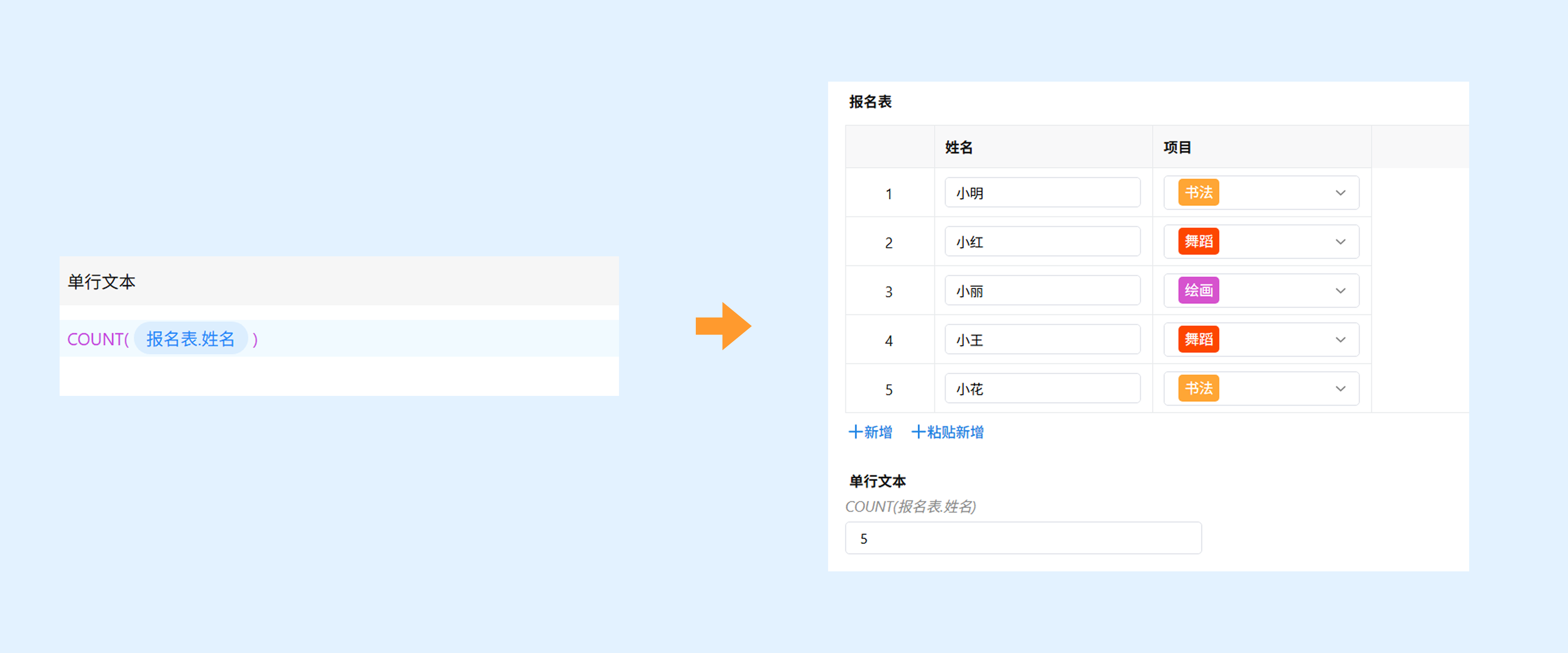Open the row 2 舞蹈 dropdown arrow

point(1340,242)
